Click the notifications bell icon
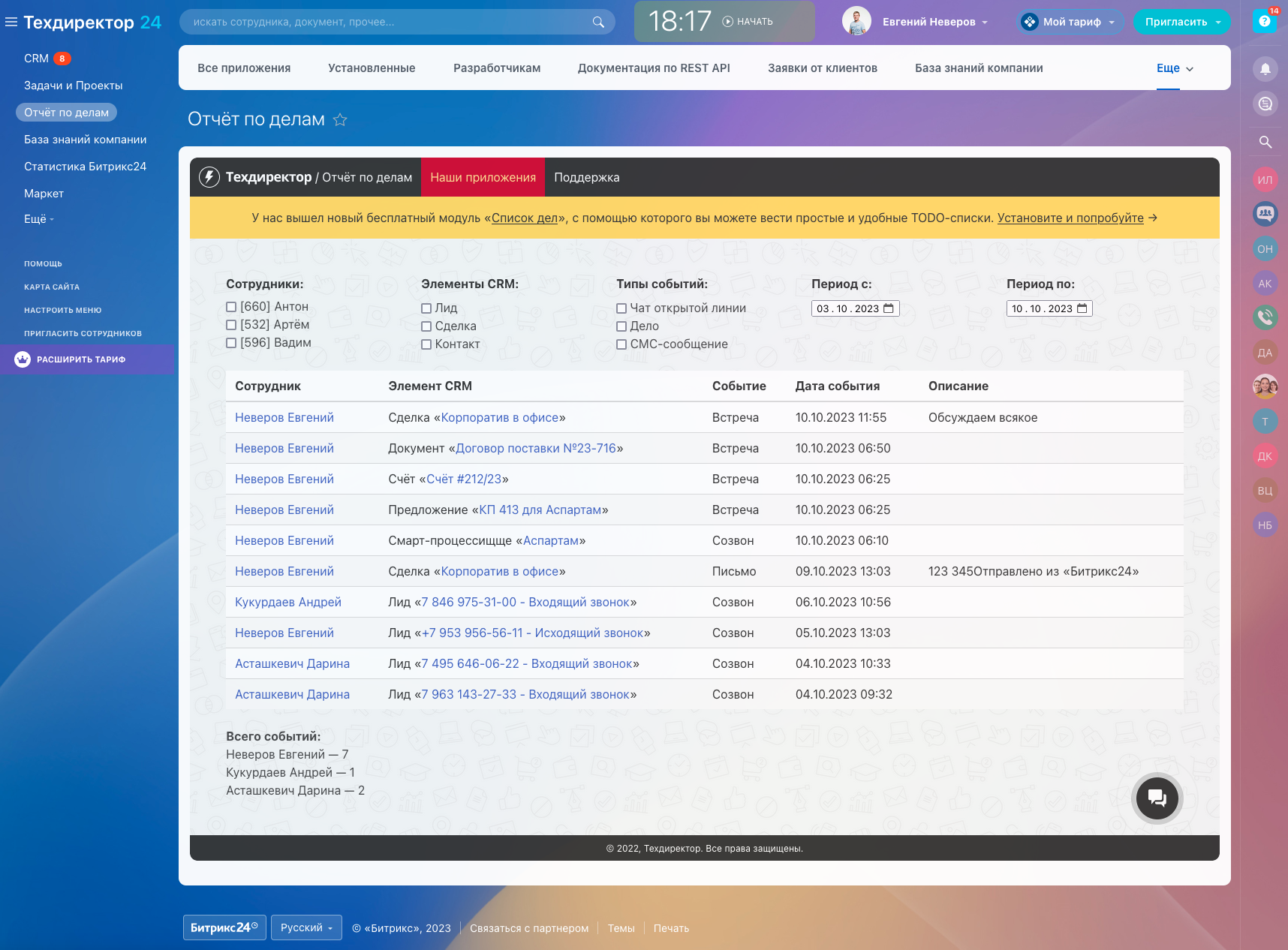 tap(1265, 69)
